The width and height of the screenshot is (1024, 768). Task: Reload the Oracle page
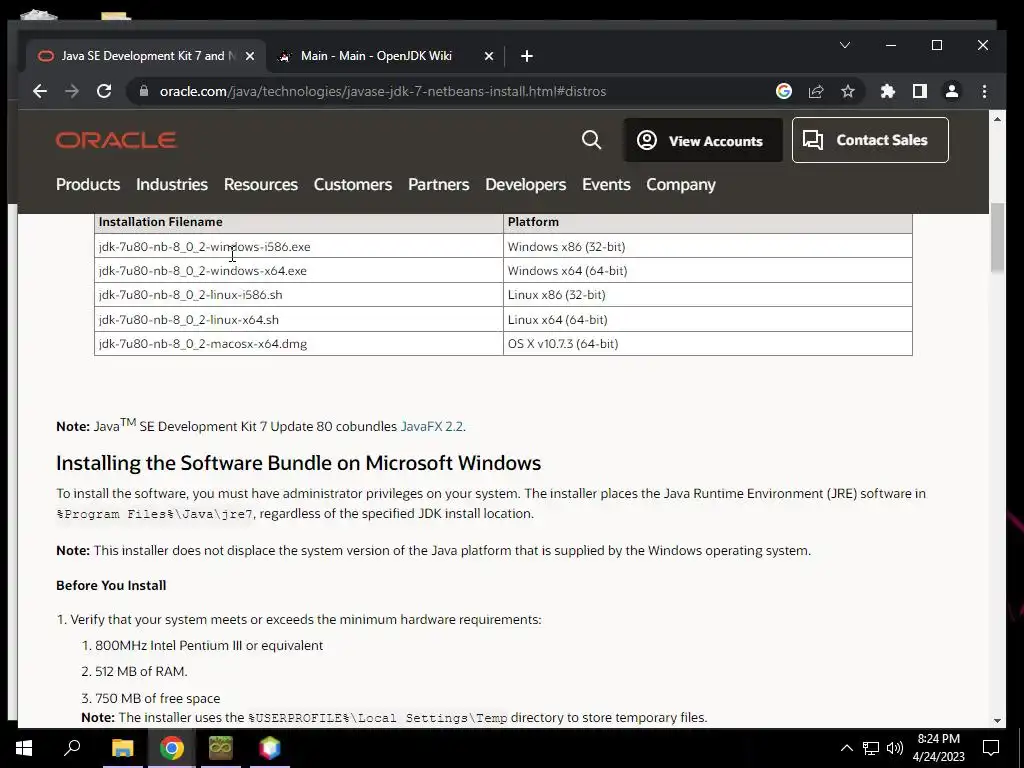[104, 91]
